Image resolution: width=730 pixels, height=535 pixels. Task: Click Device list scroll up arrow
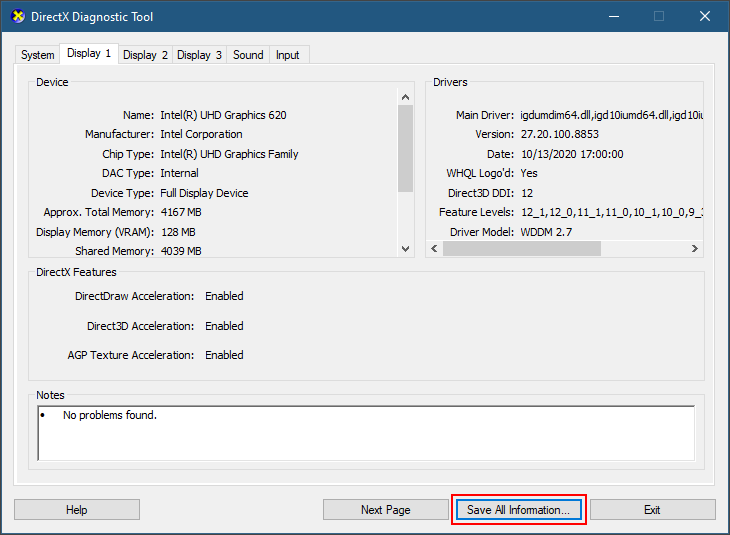(x=406, y=97)
